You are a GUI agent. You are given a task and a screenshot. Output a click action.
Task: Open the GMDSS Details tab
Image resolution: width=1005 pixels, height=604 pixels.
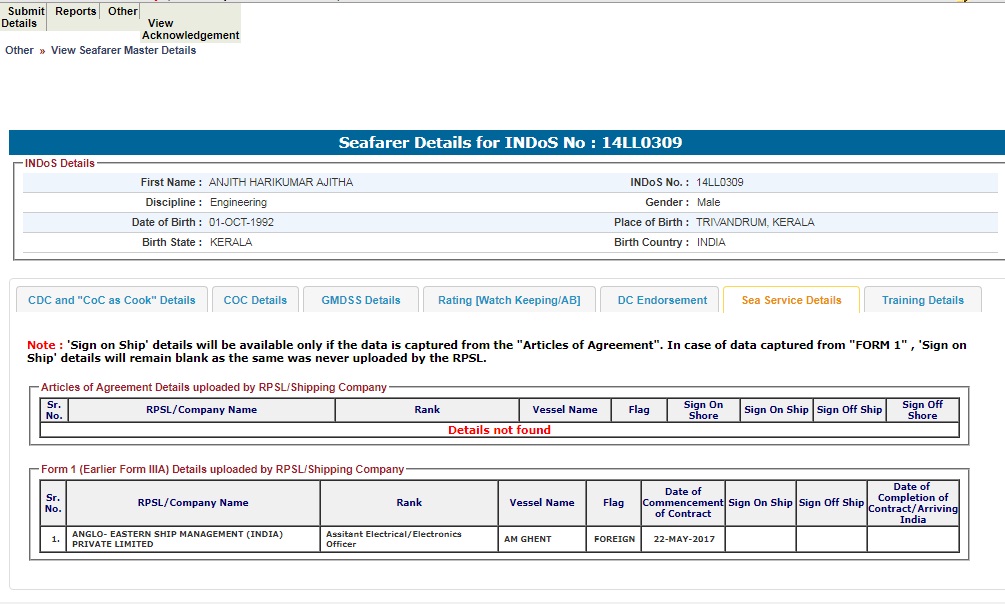tap(361, 300)
